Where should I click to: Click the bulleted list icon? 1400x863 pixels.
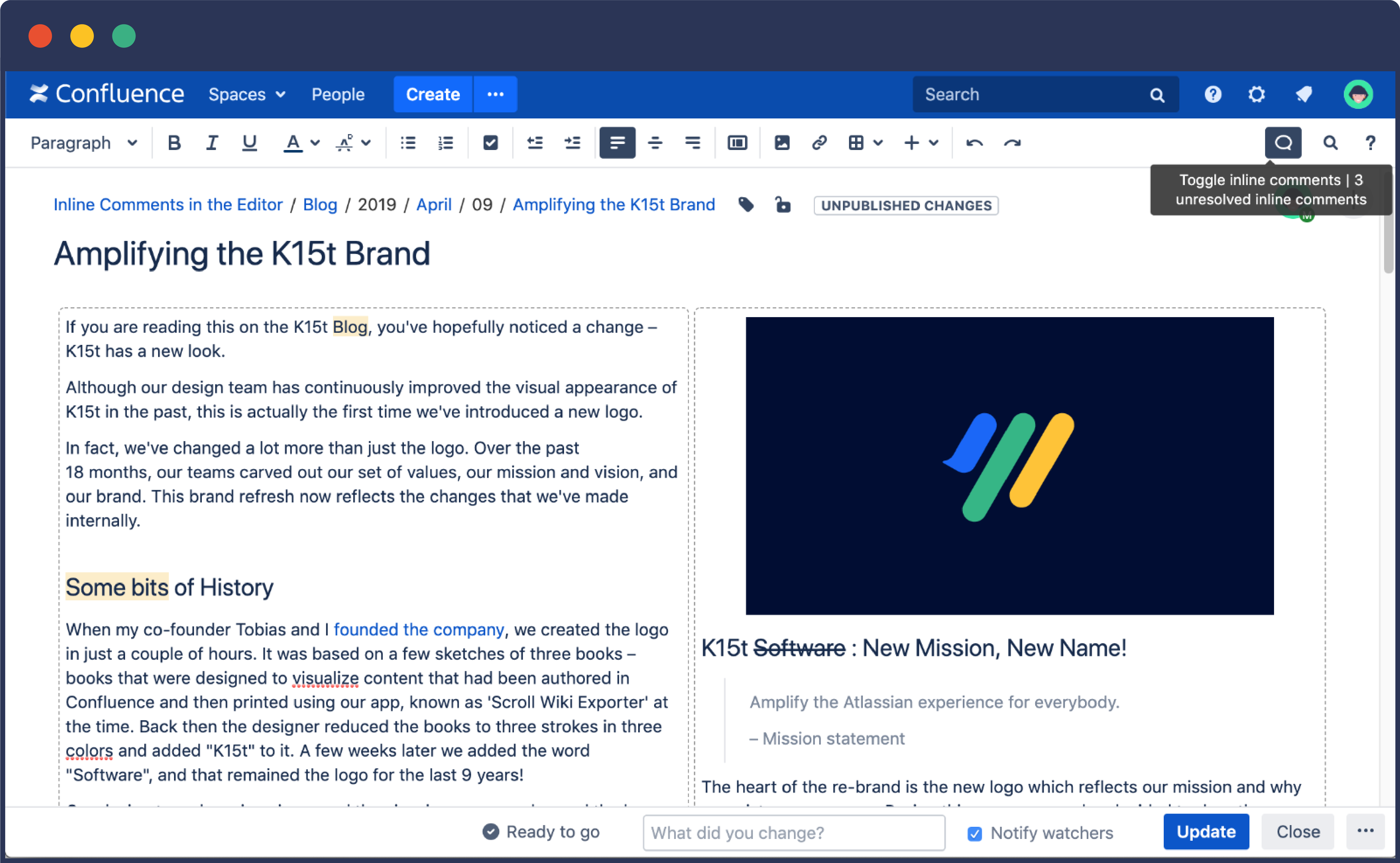(x=408, y=142)
